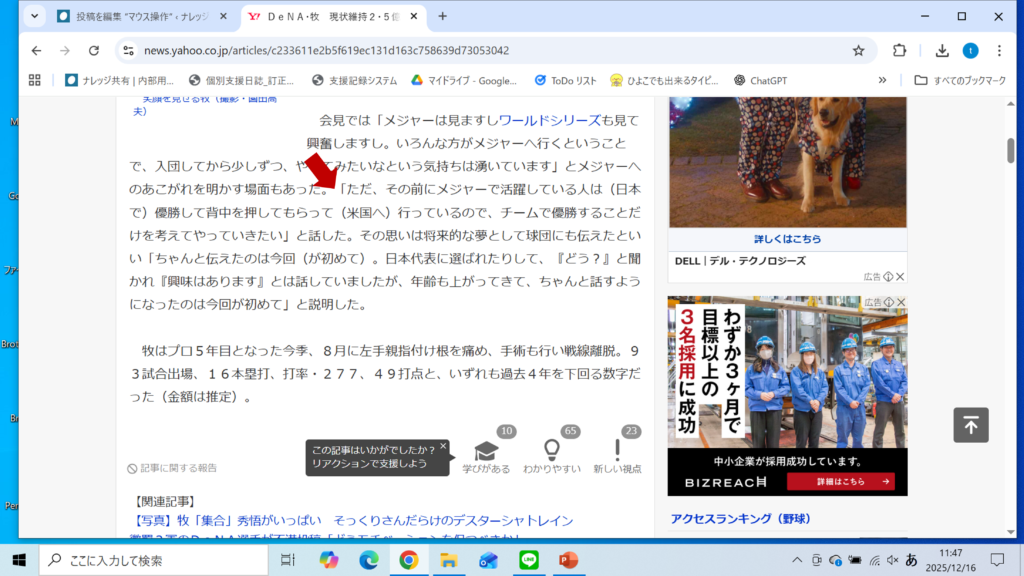
Task: Open the Chrome extensions puzzle icon
Action: [899, 51]
